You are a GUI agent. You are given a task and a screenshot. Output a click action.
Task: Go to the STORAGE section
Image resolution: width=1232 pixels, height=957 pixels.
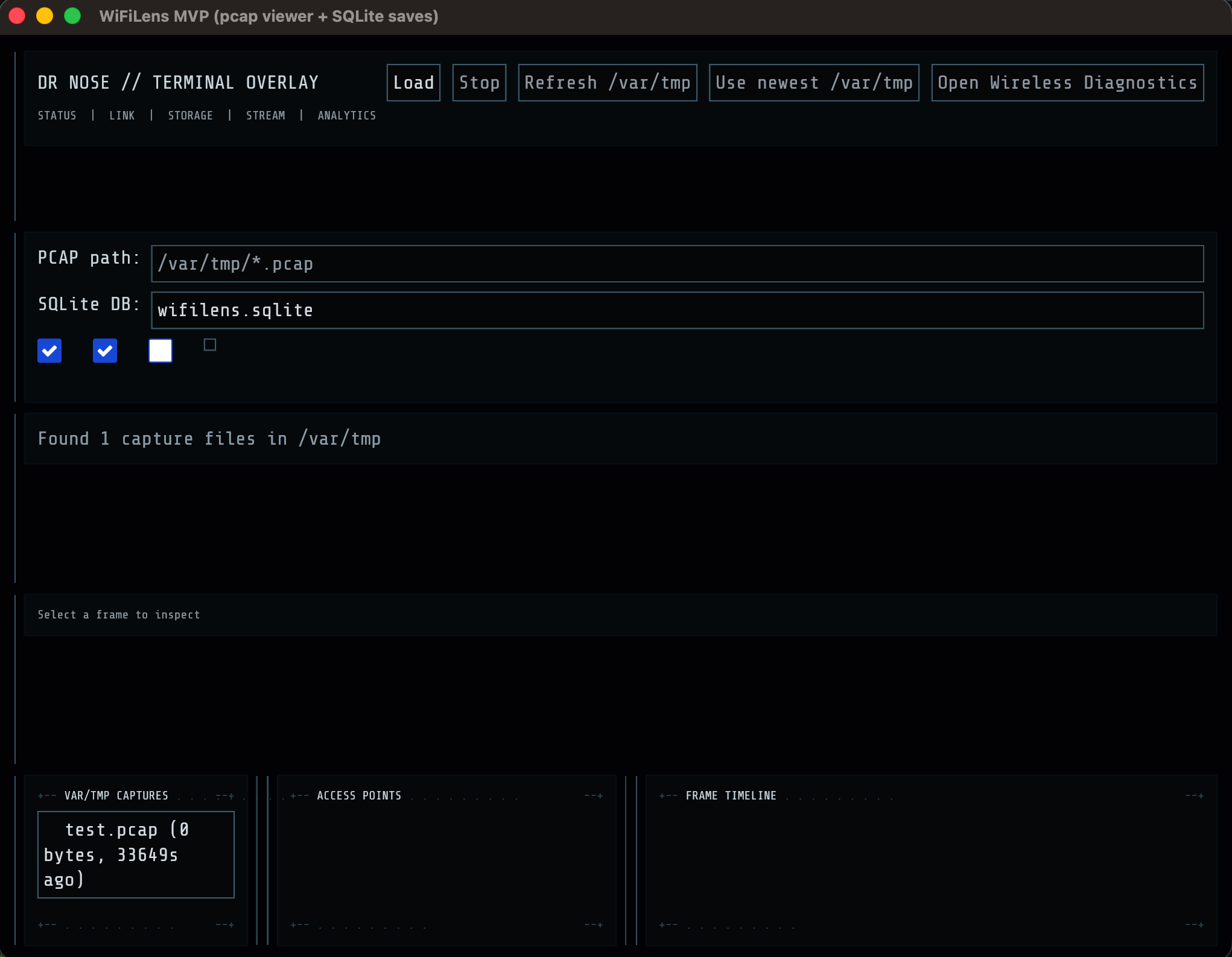tap(190, 115)
